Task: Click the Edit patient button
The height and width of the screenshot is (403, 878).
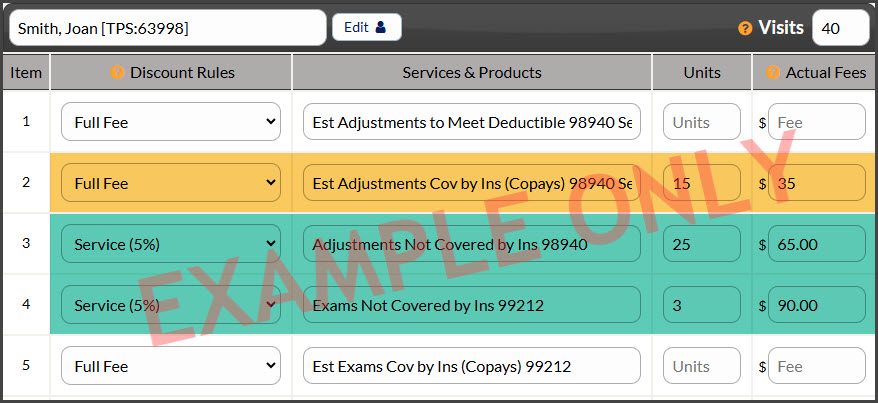Action: (367, 27)
